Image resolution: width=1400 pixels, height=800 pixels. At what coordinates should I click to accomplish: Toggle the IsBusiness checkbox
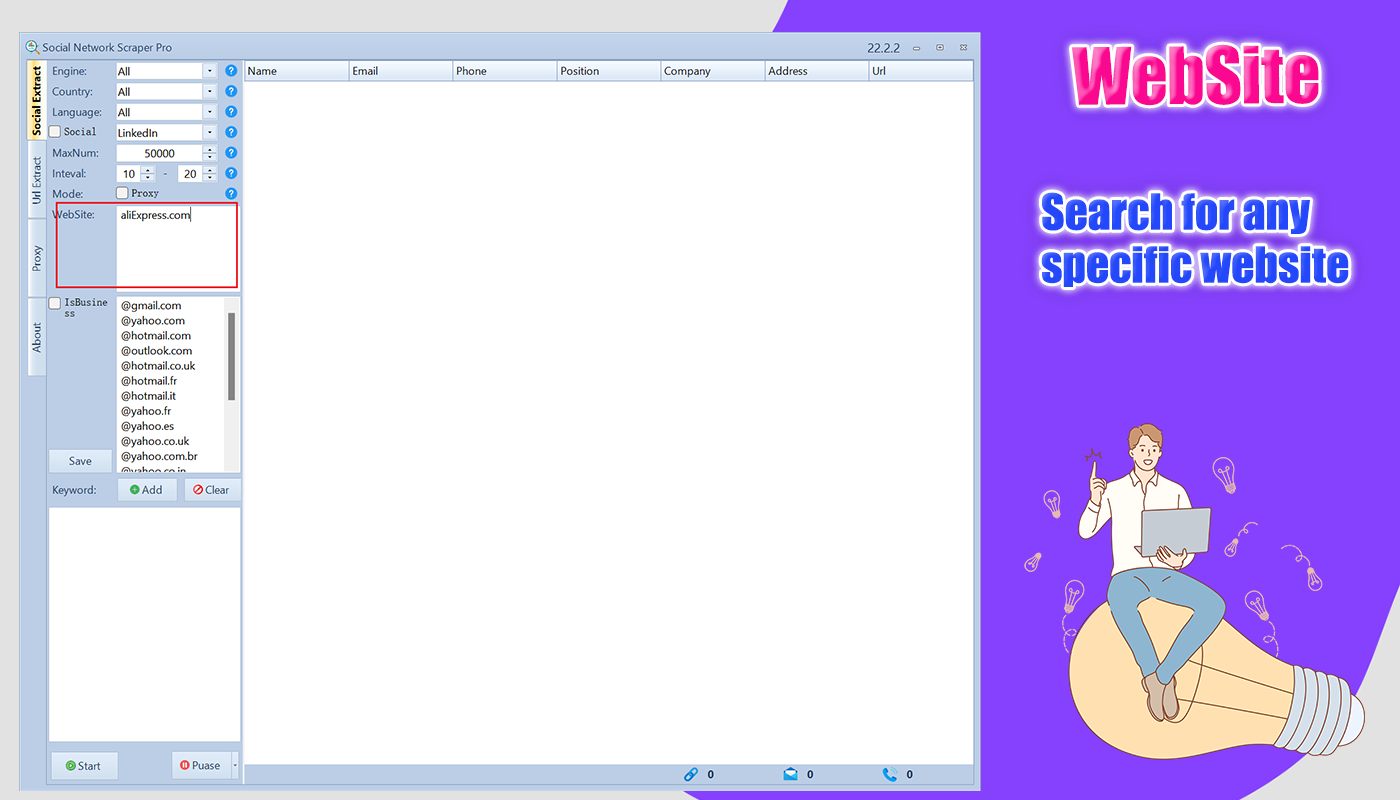pos(55,301)
